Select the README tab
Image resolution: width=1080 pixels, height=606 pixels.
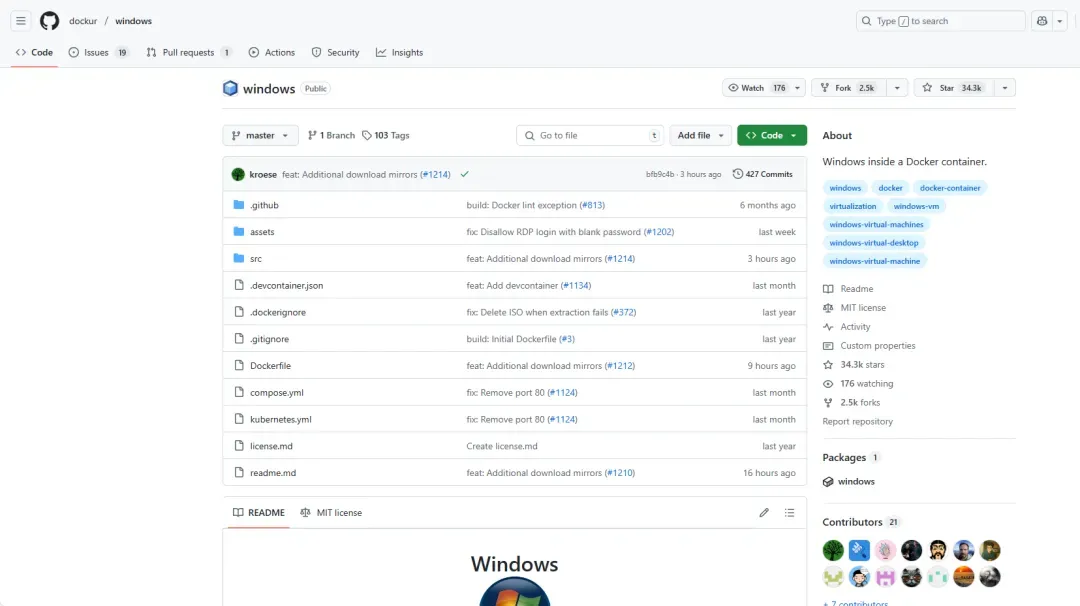[259, 513]
